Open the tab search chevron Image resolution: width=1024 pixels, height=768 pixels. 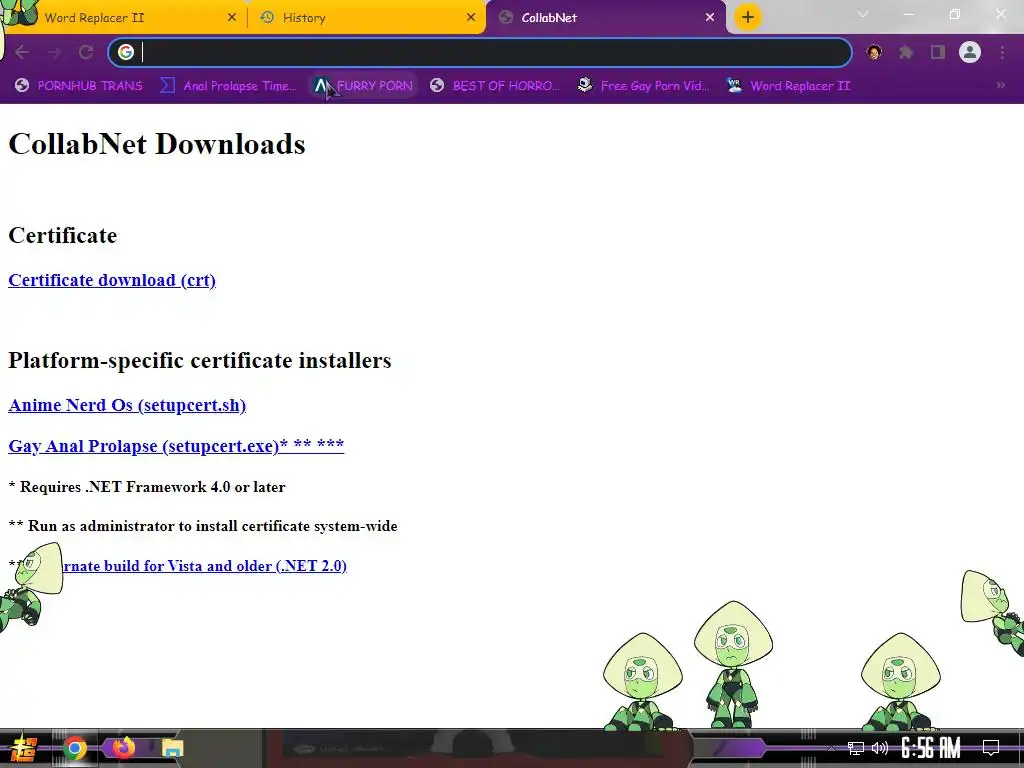point(863,14)
